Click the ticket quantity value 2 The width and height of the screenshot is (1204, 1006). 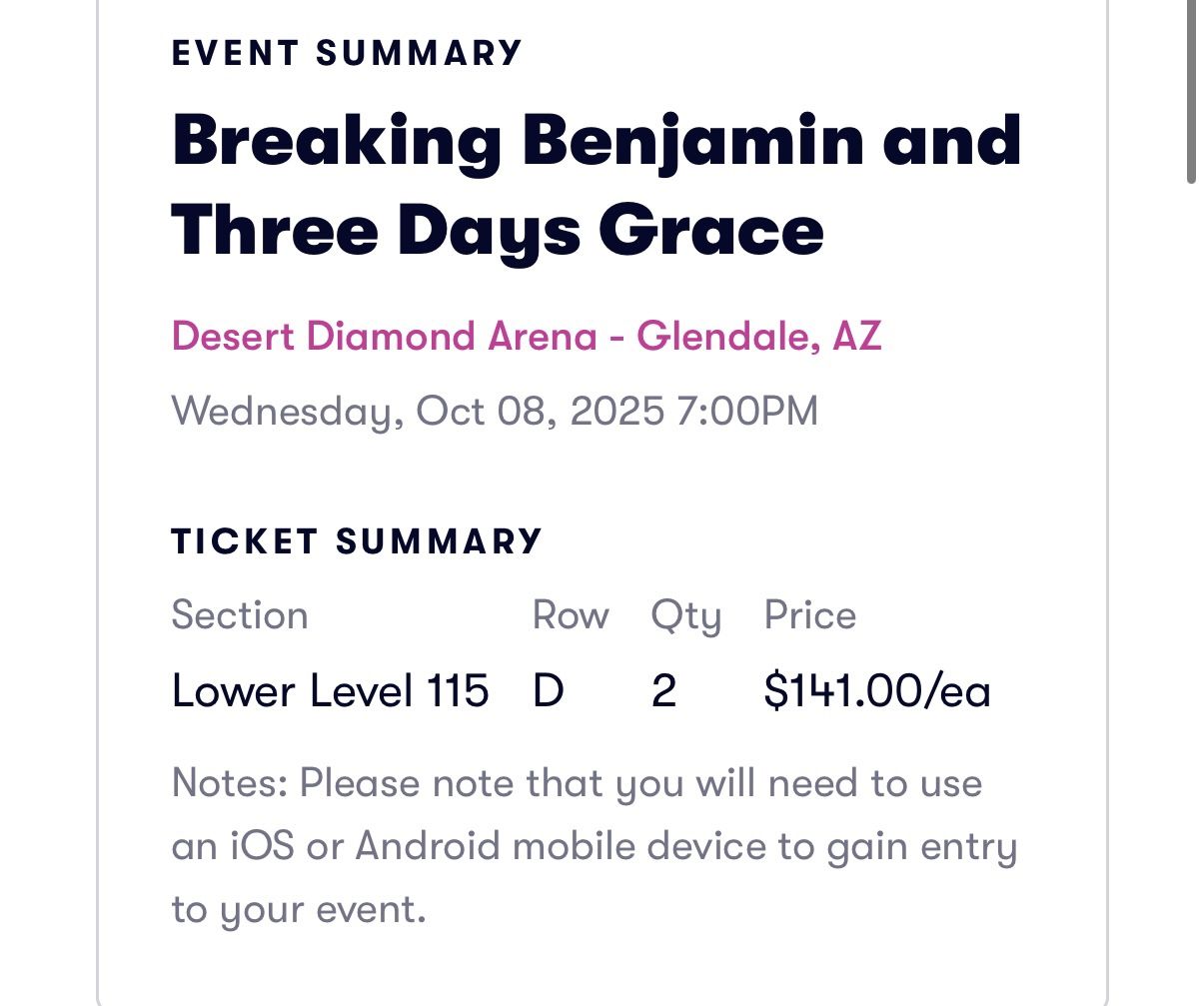[x=663, y=691]
